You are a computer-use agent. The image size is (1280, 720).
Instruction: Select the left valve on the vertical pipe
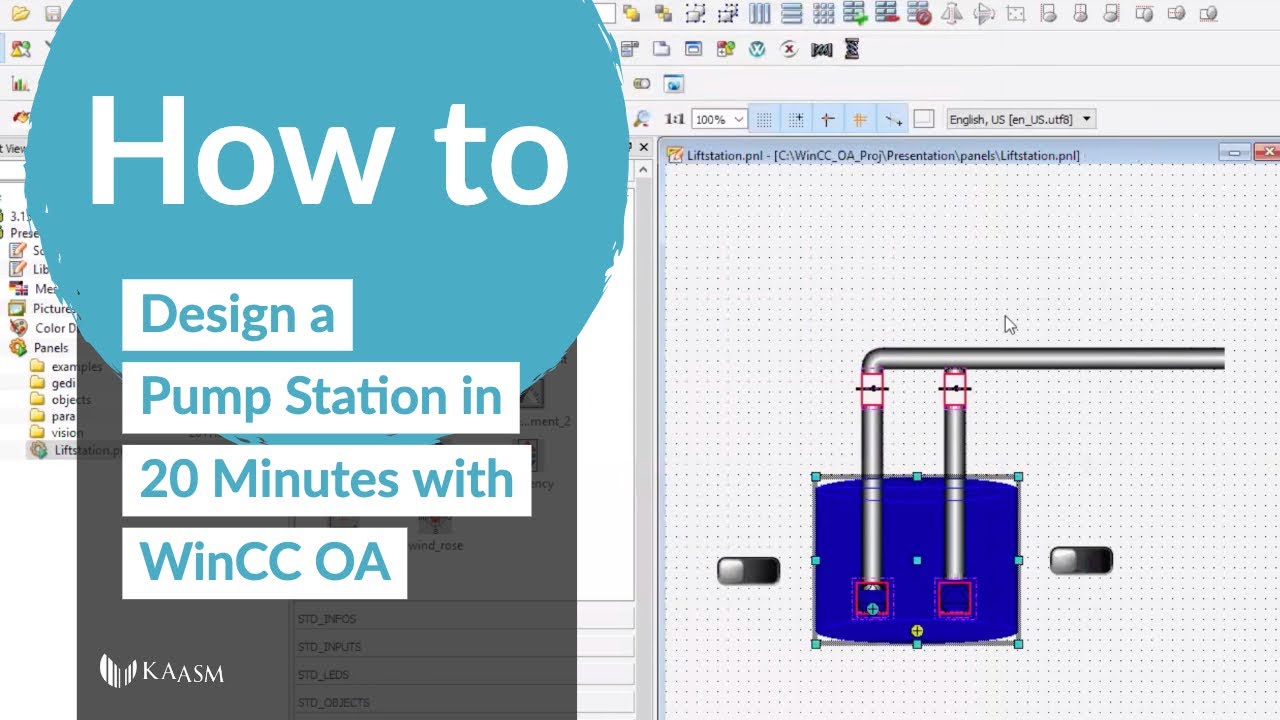click(x=872, y=388)
